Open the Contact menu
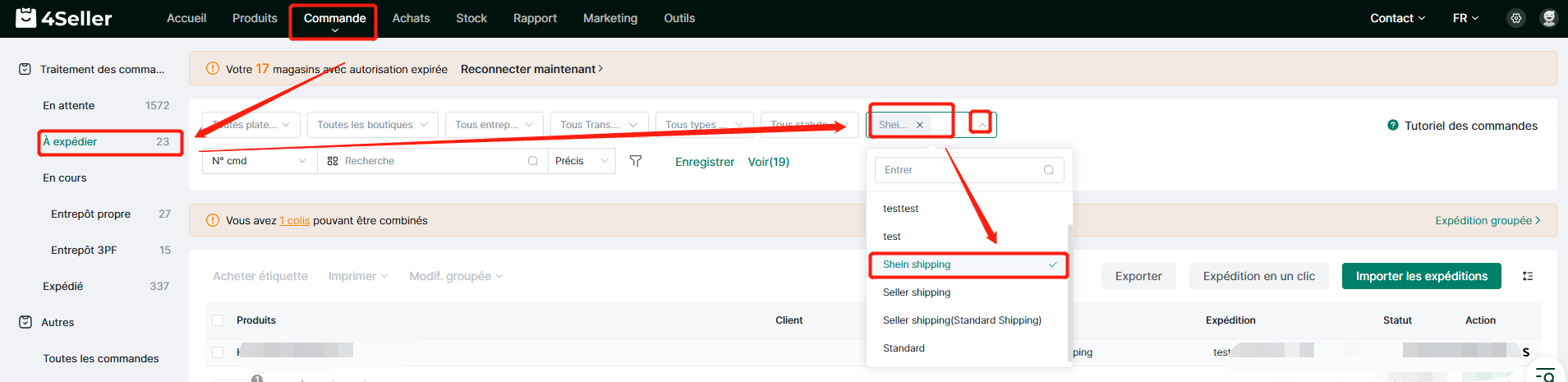 pos(1397,18)
